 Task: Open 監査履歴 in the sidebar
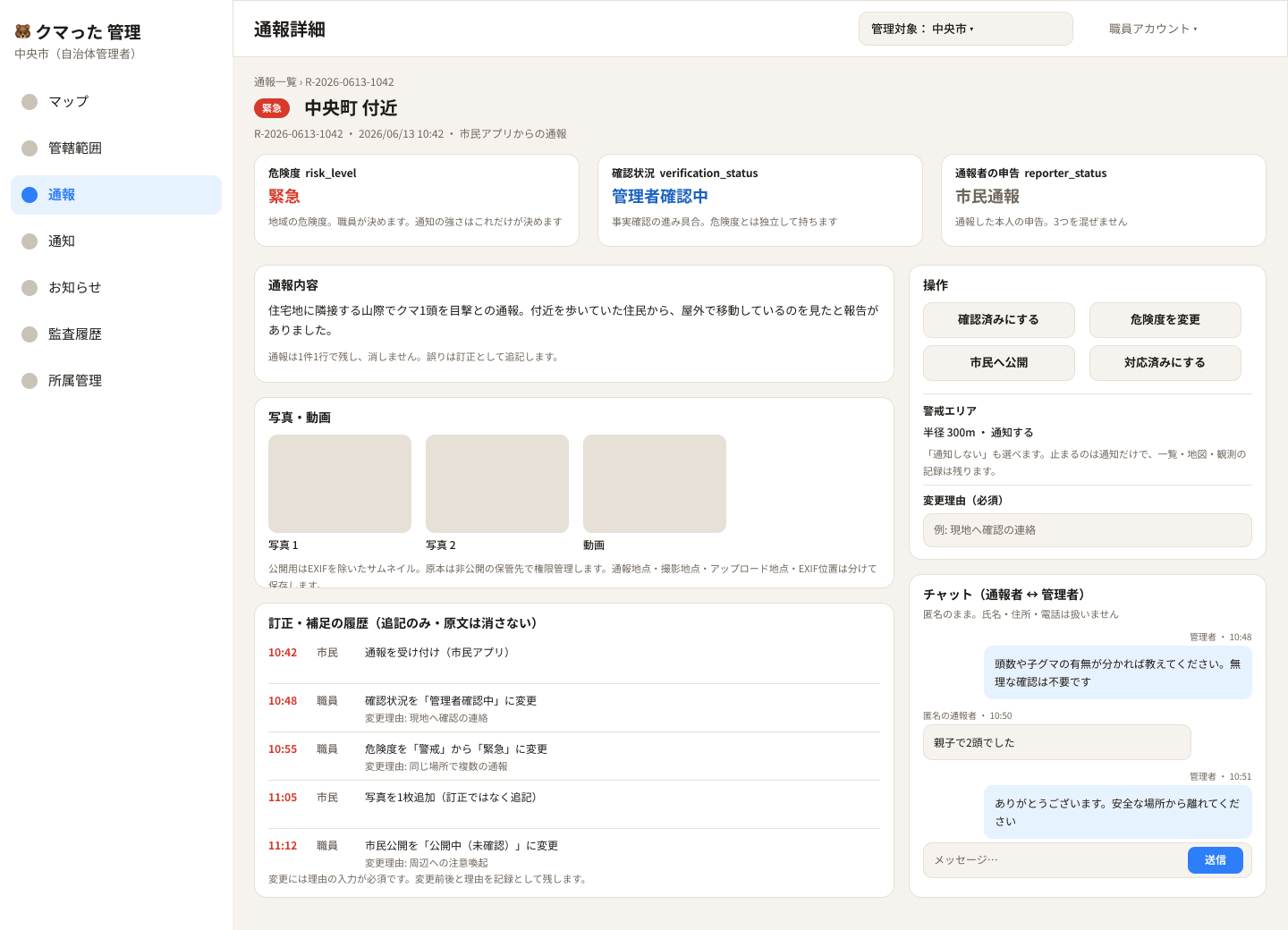[116, 334]
